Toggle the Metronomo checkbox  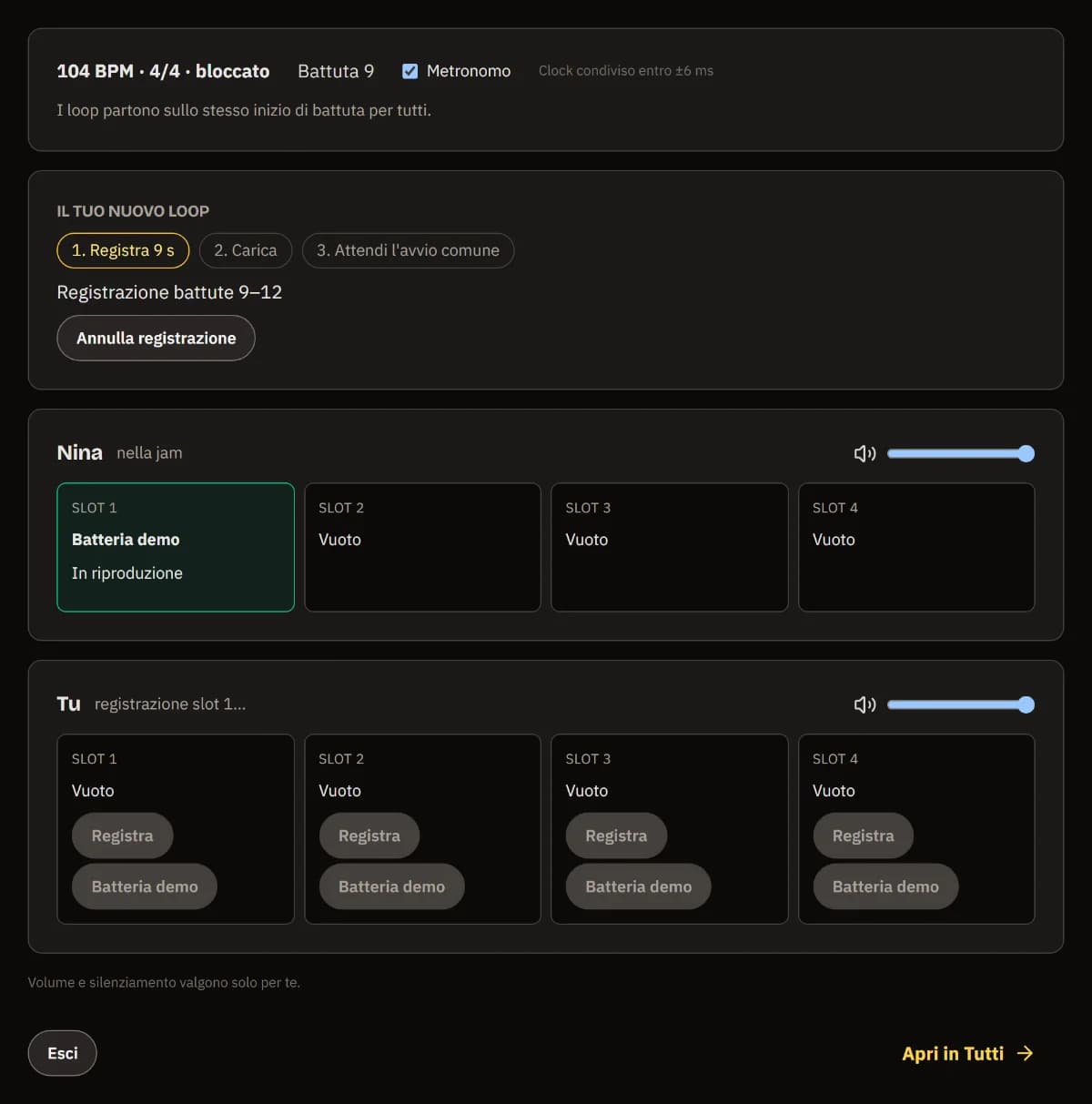(410, 71)
